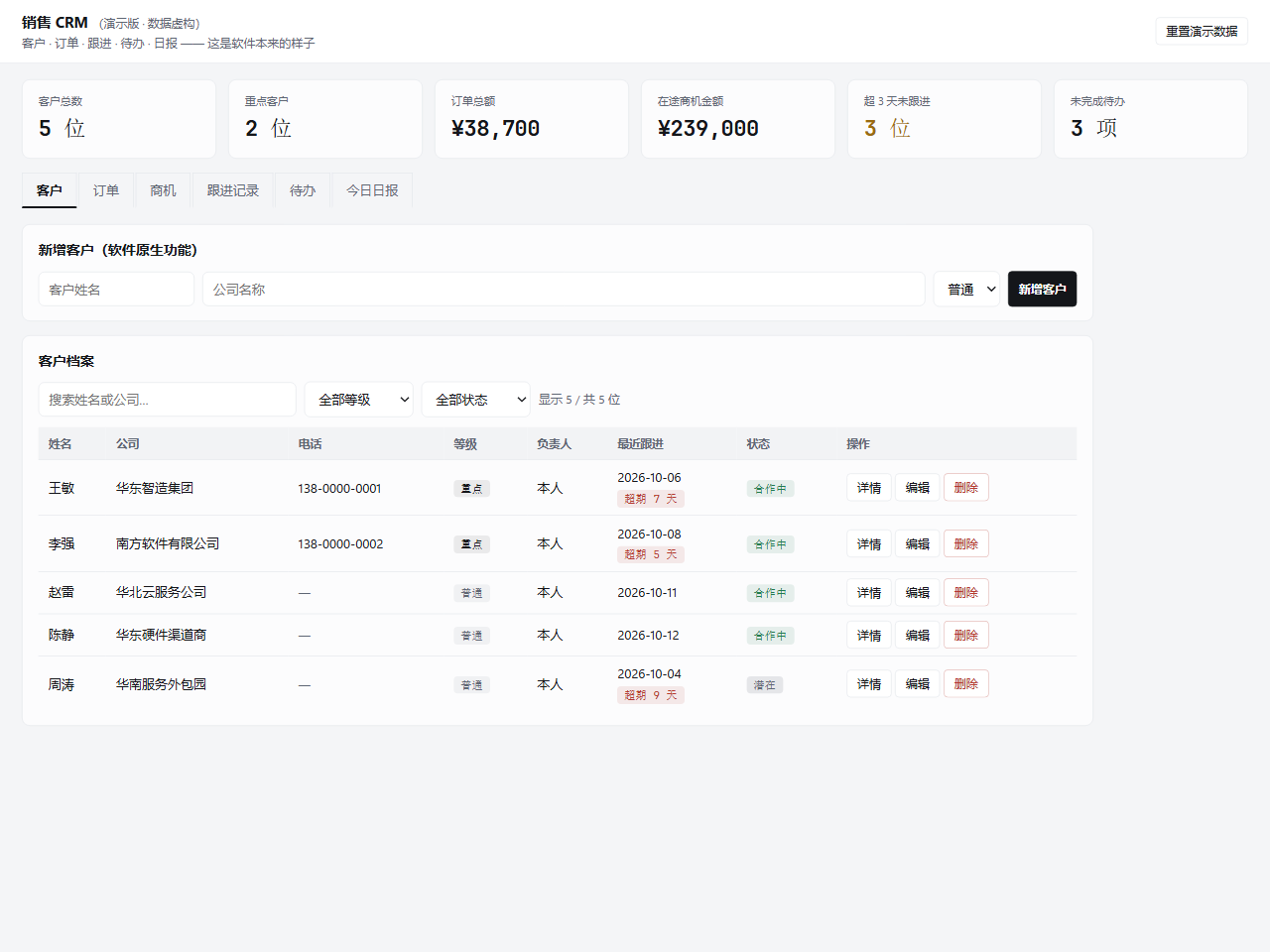Go to the 待办 tab
This screenshot has height=952, width=1270.
coord(303,190)
